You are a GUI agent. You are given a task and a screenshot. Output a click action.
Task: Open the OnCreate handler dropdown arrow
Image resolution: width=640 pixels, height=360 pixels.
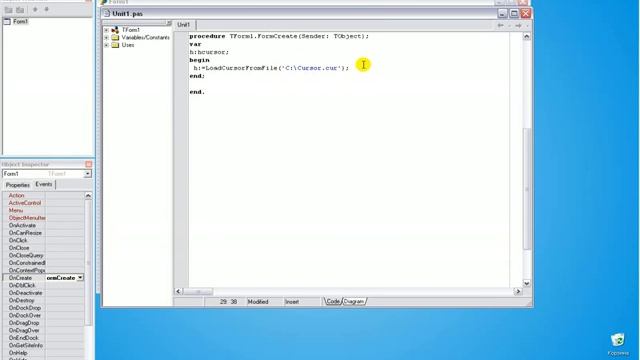(x=80, y=278)
